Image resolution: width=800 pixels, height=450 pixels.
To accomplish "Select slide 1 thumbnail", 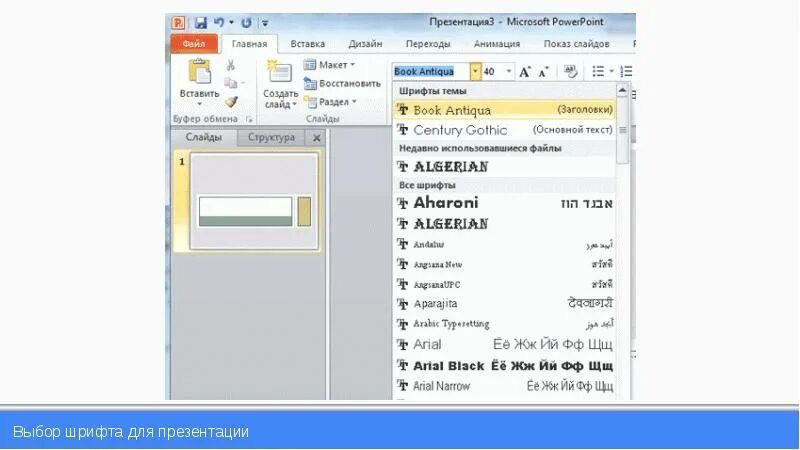I will [254, 202].
